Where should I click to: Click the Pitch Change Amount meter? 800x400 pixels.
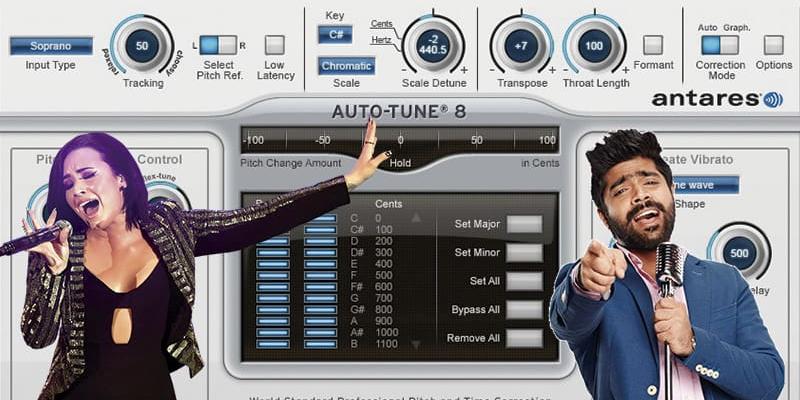[400, 140]
